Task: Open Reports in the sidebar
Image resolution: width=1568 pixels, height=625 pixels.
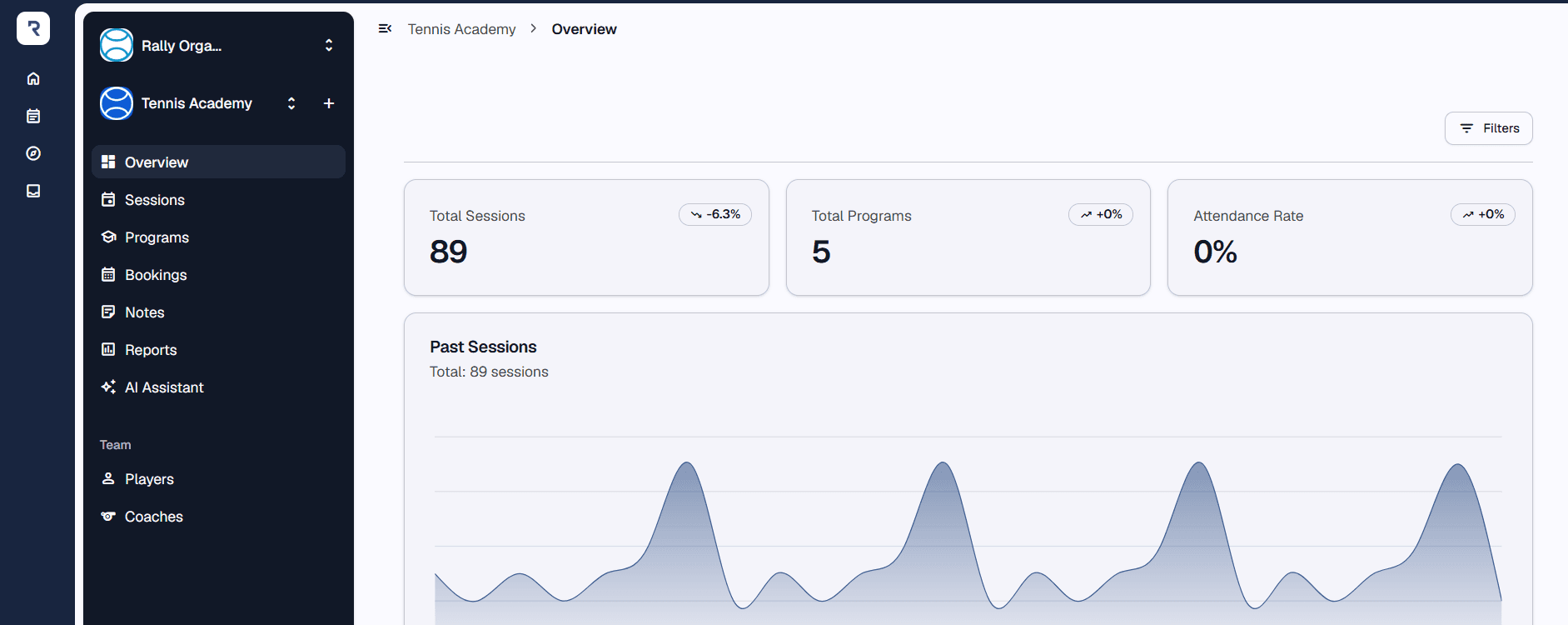Action: pyautogui.click(x=218, y=349)
